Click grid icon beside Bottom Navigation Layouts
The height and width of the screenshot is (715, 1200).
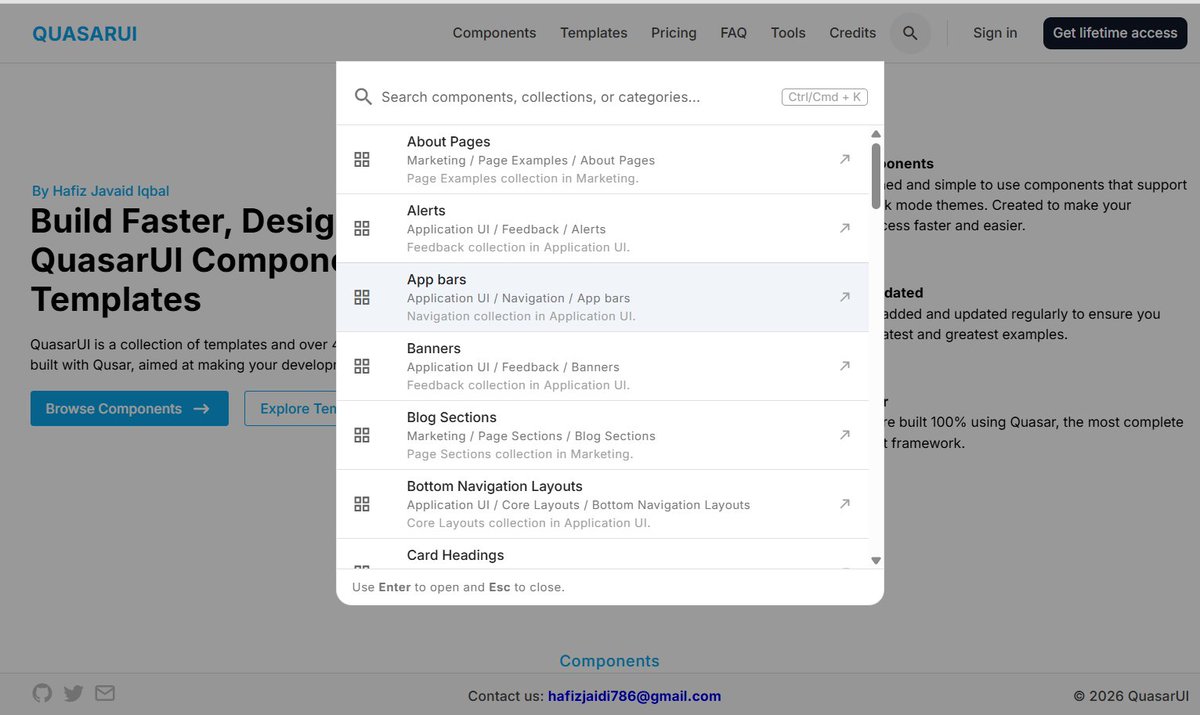point(362,504)
